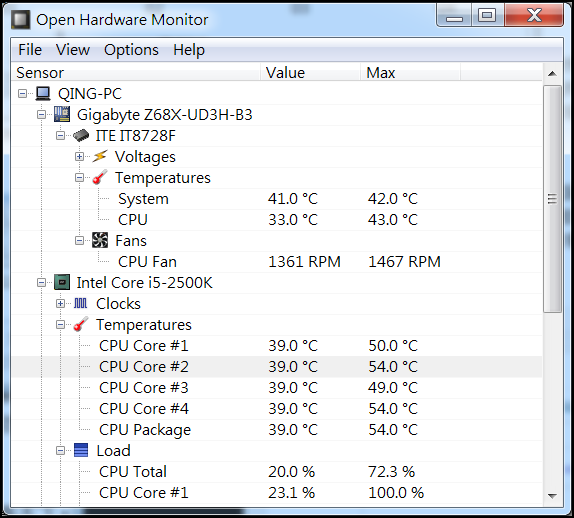Collapse the Gigabyte Z68X-UD3H-B3 node
The width and height of the screenshot is (574, 518).
[41, 115]
